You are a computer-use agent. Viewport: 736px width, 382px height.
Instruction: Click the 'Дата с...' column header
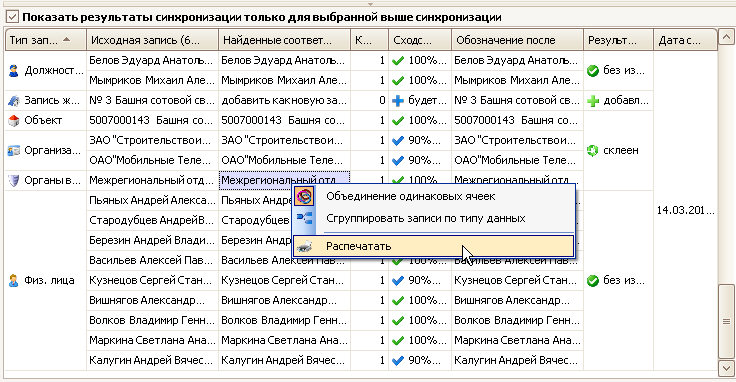pyautogui.click(x=685, y=40)
